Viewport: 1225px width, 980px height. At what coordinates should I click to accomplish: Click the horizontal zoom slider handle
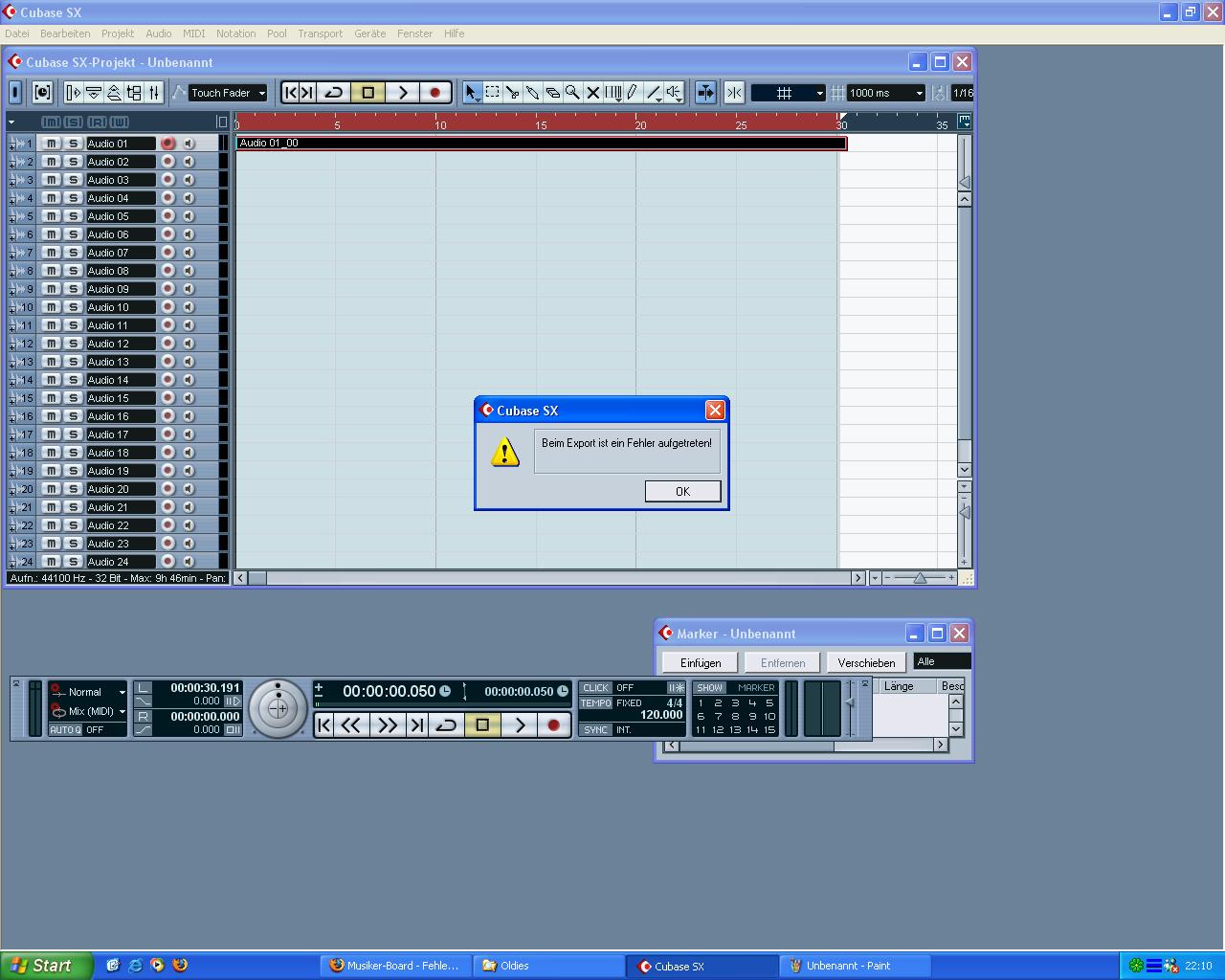[x=920, y=578]
